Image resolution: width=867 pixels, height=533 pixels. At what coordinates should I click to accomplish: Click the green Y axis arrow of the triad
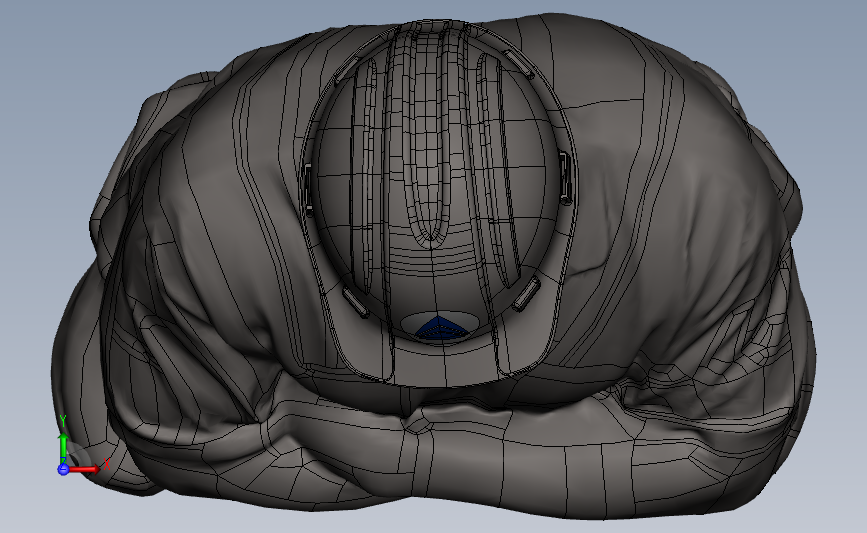pos(63,449)
